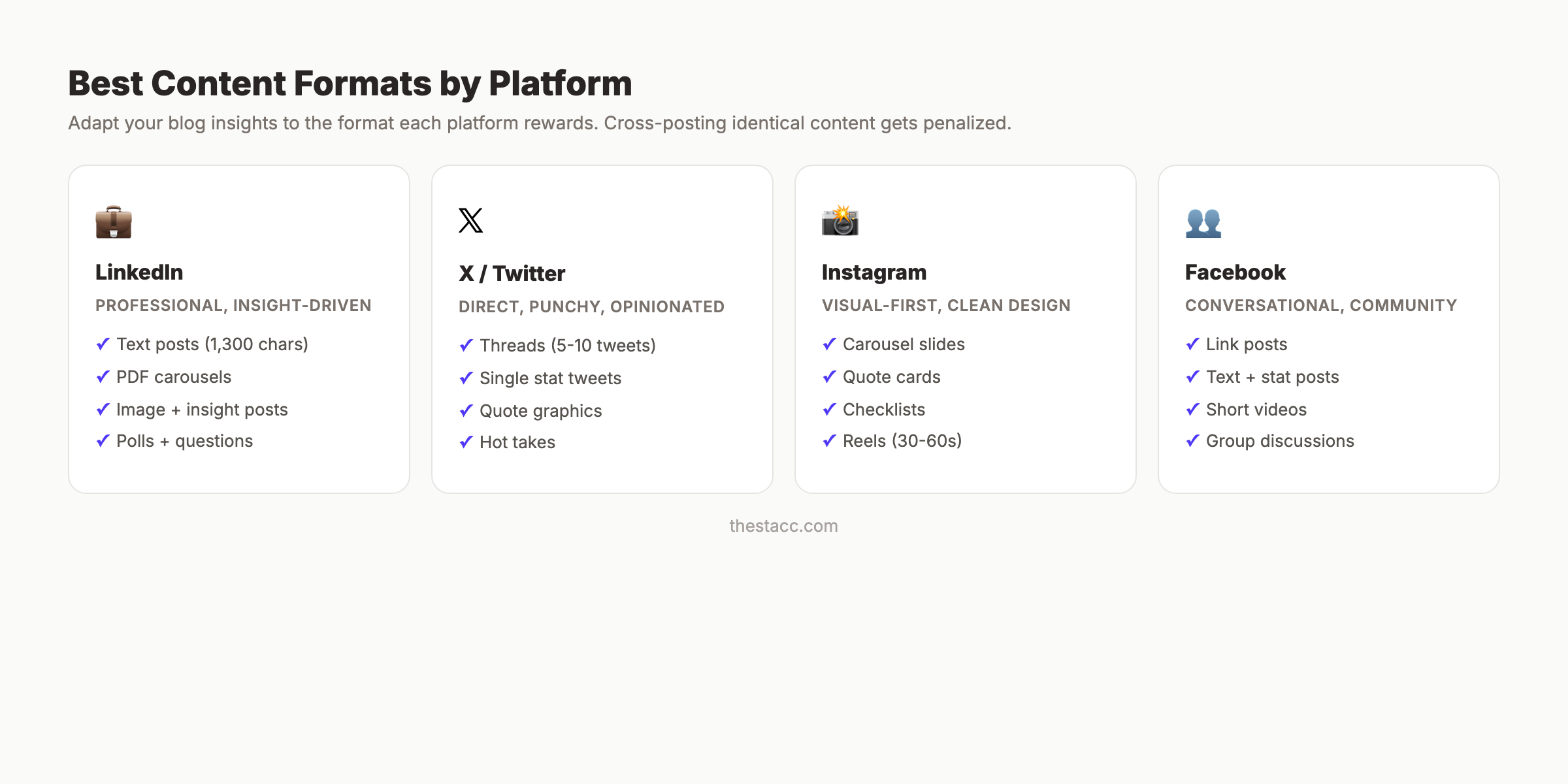Toggle the Checklists entry on Instagram
Screen dimensions: 1568x784
[x=883, y=409]
